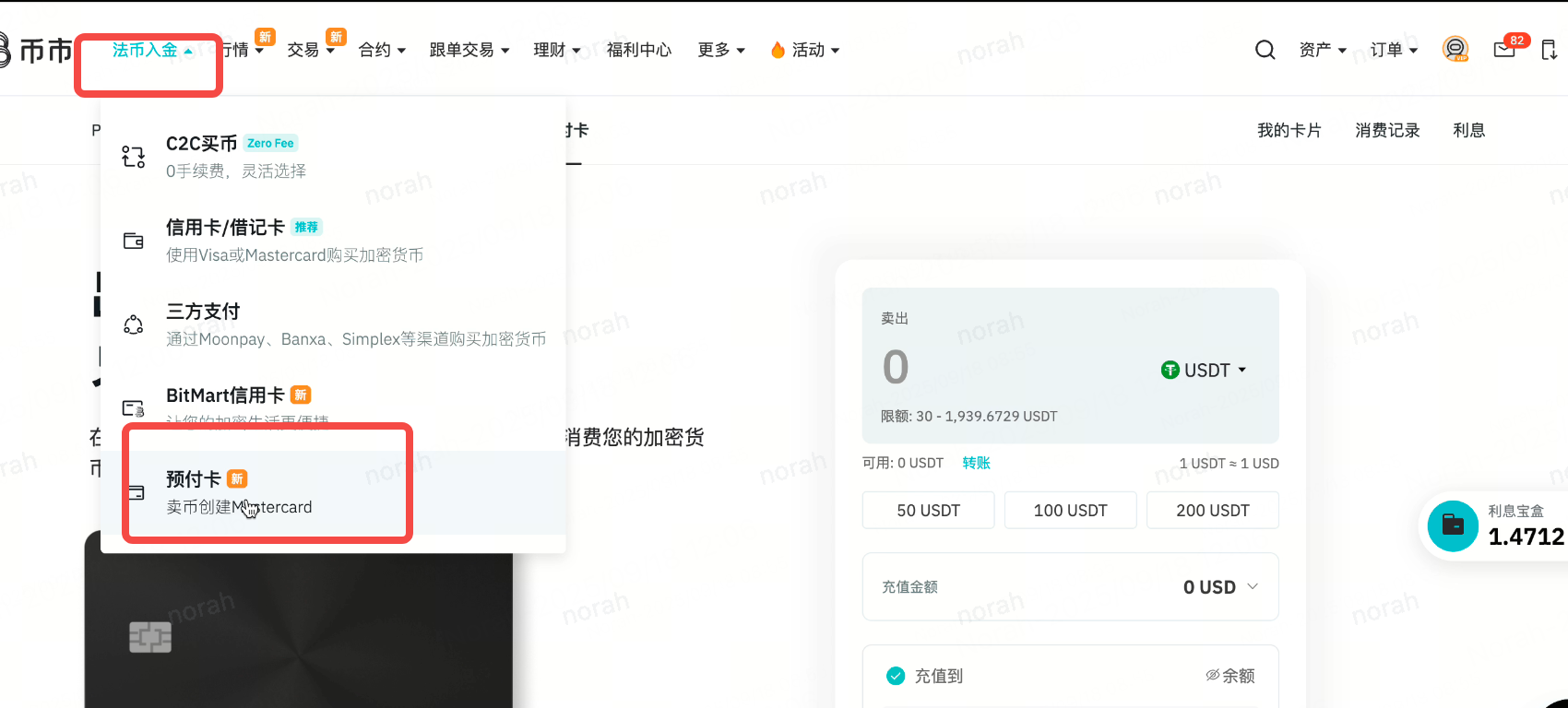Open the 利息宝盒 floating wallet icon
This screenshot has width=1568, height=708.
[1453, 525]
